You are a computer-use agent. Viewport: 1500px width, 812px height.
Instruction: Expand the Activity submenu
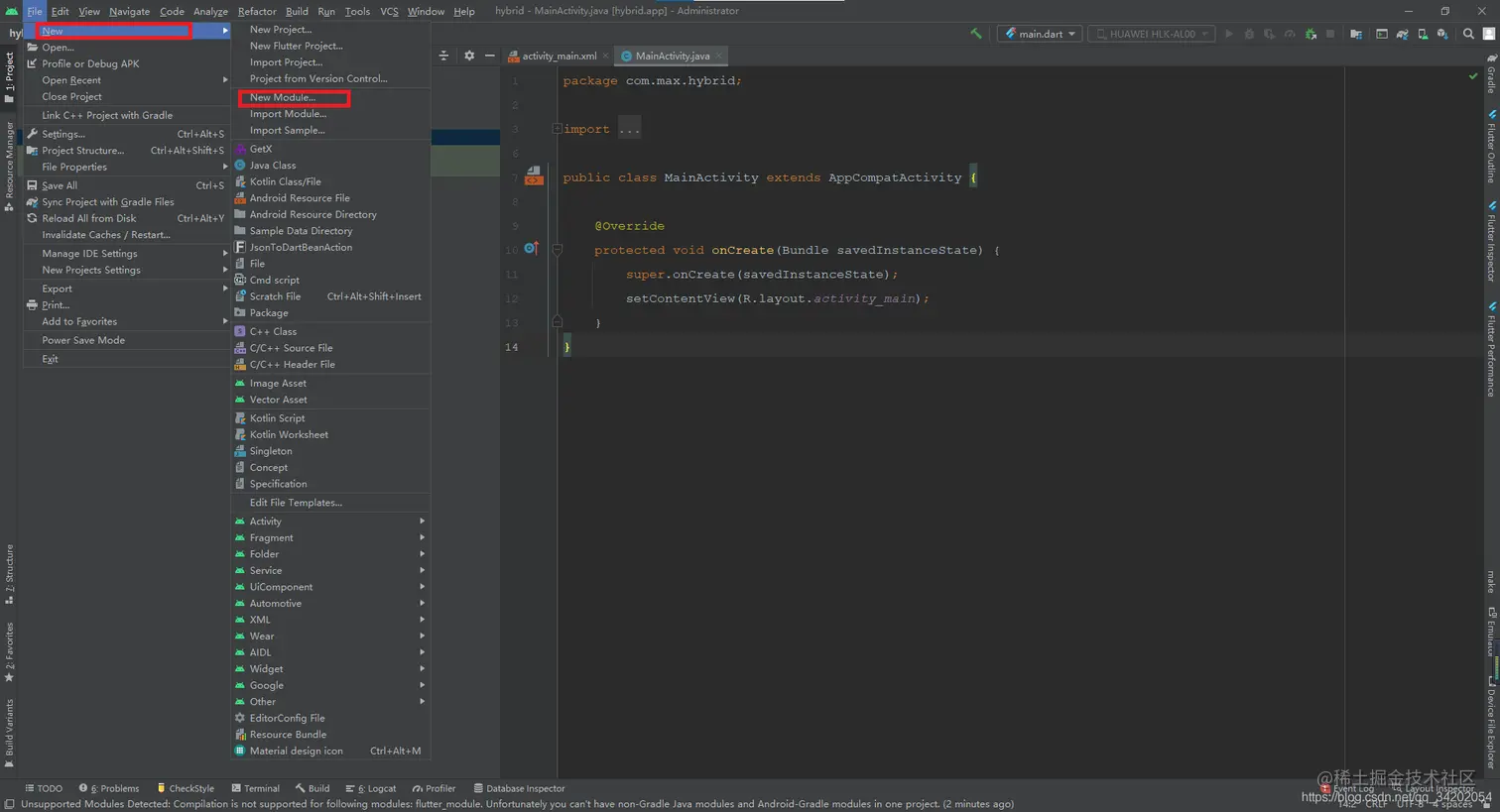tap(330, 522)
